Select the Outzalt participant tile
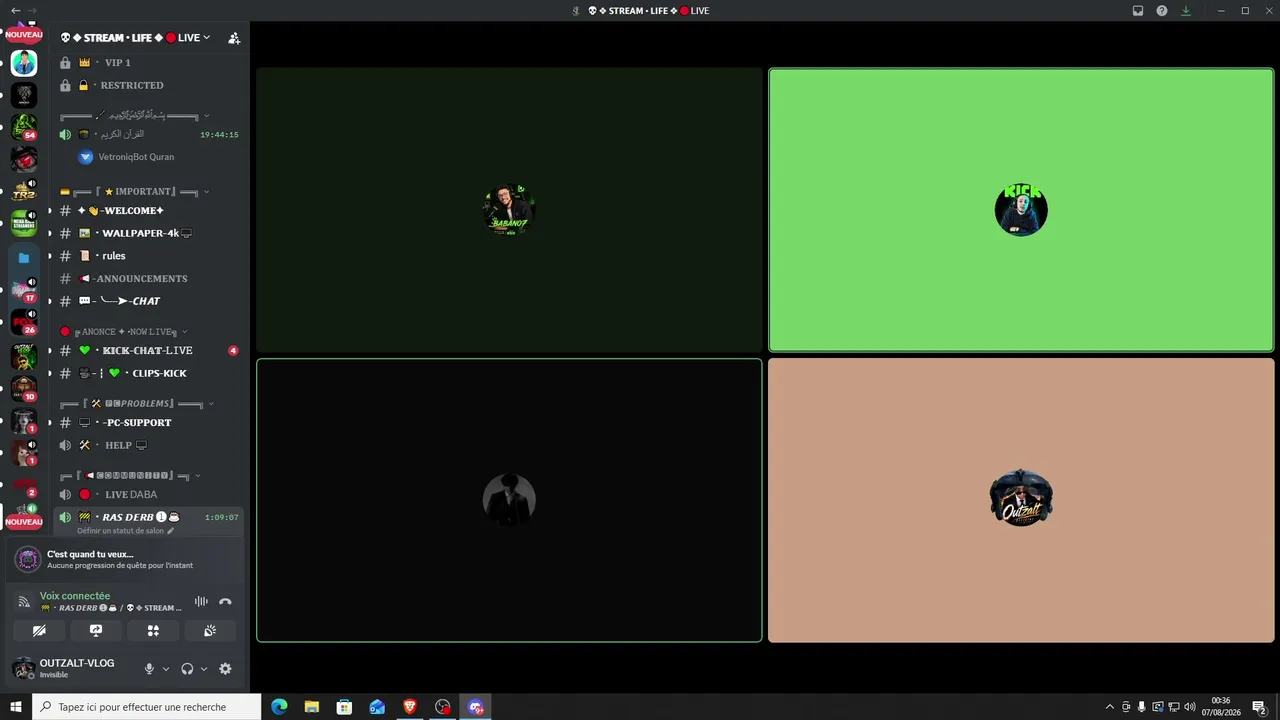The width and height of the screenshot is (1280, 720). tap(1021, 500)
